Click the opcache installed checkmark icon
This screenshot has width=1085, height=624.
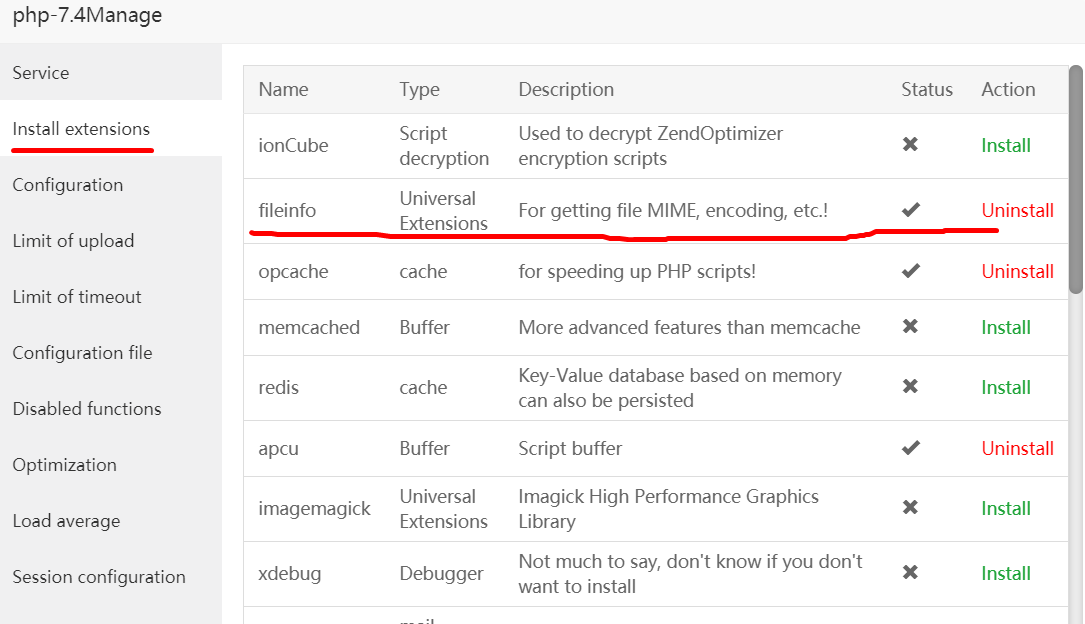(x=910, y=271)
